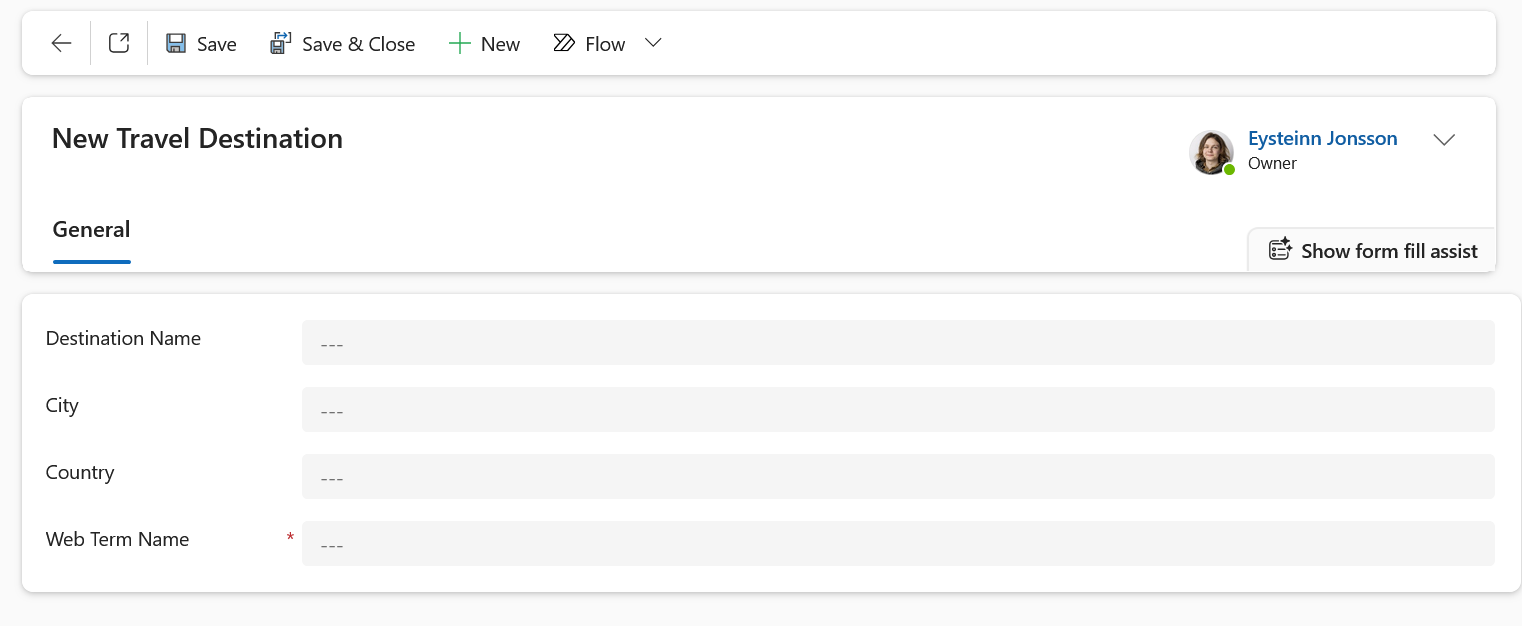Click the New Travel Destination title
This screenshot has height=626, width=1523.
(197, 139)
